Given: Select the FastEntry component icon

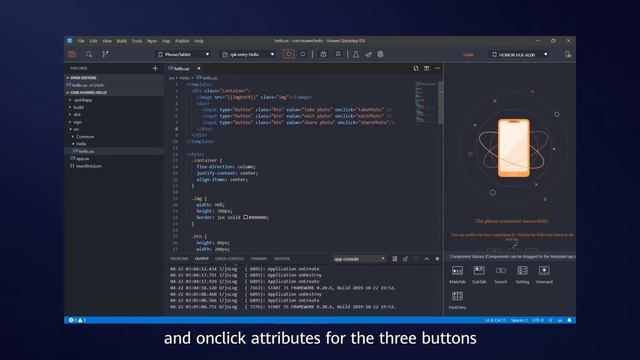Looking at the screenshot, I should coord(457,296).
